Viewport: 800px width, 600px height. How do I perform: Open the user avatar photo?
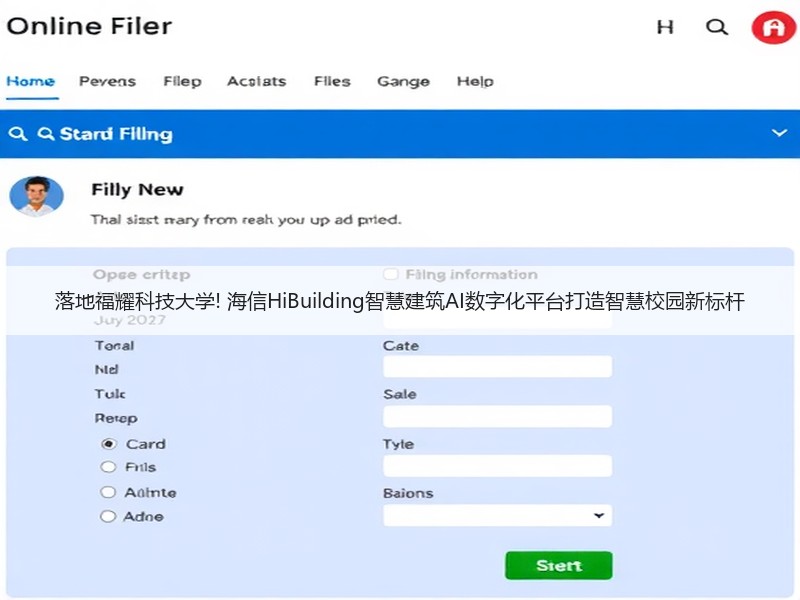(36, 196)
